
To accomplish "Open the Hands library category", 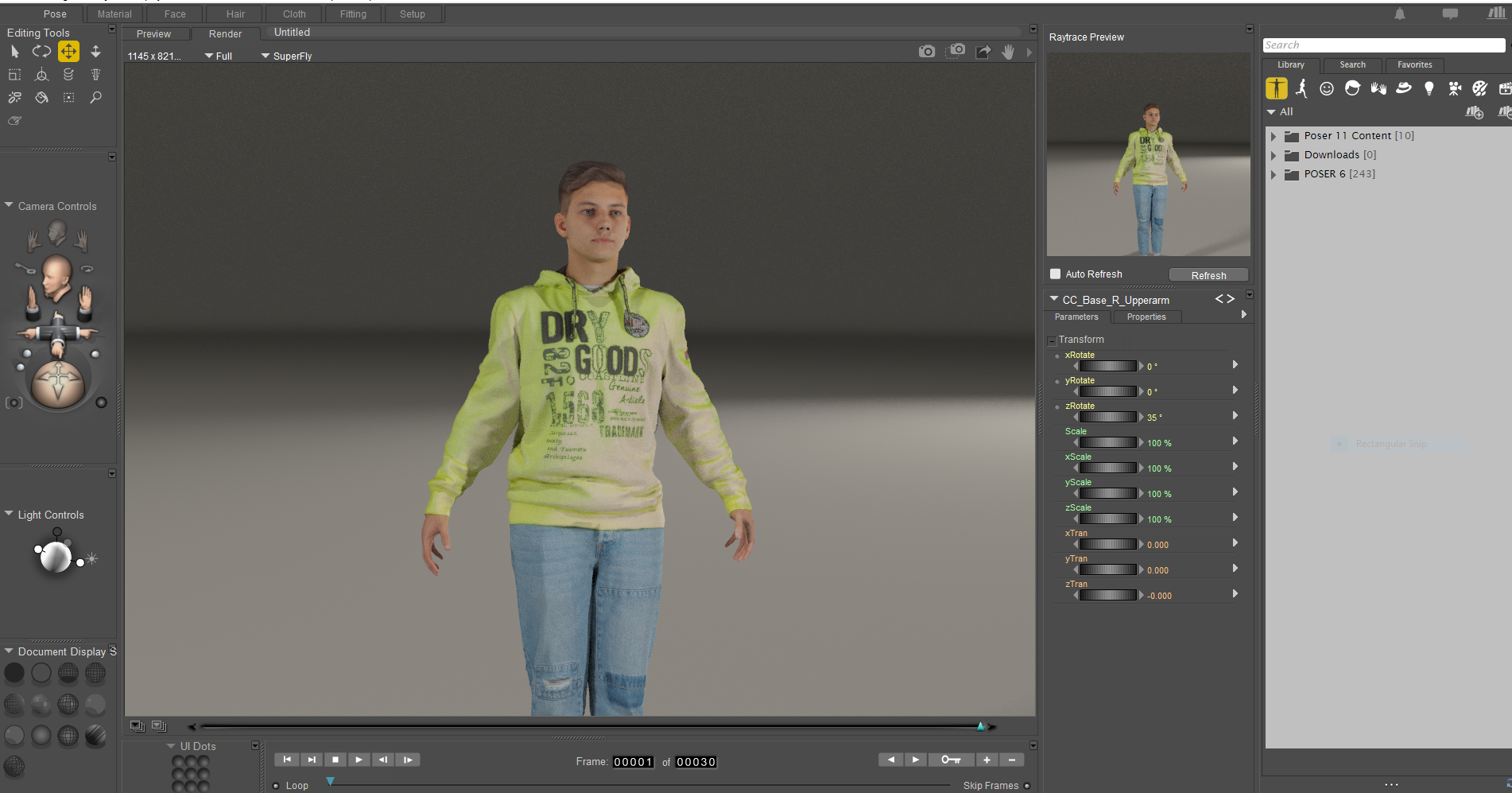I will pyautogui.click(x=1378, y=88).
